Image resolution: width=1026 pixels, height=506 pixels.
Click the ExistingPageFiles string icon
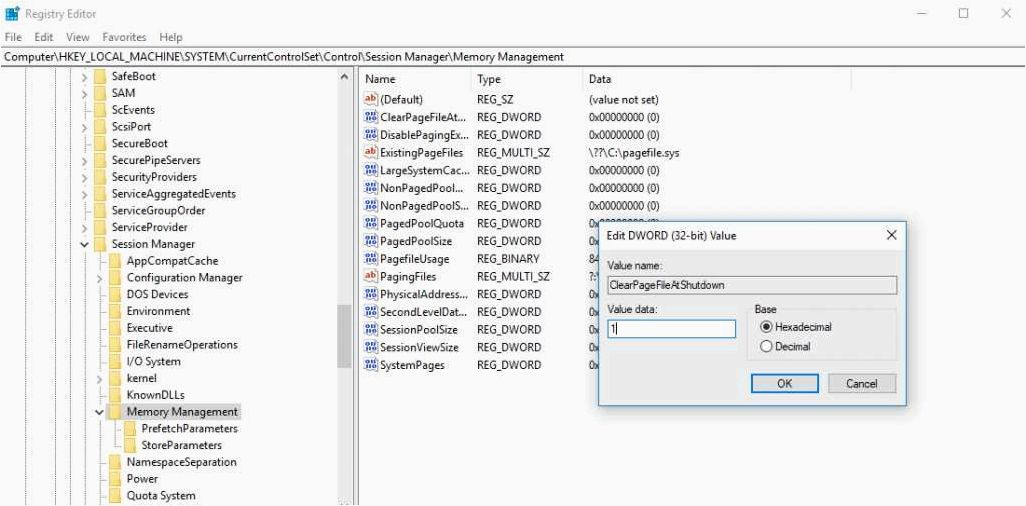point(371,153)
